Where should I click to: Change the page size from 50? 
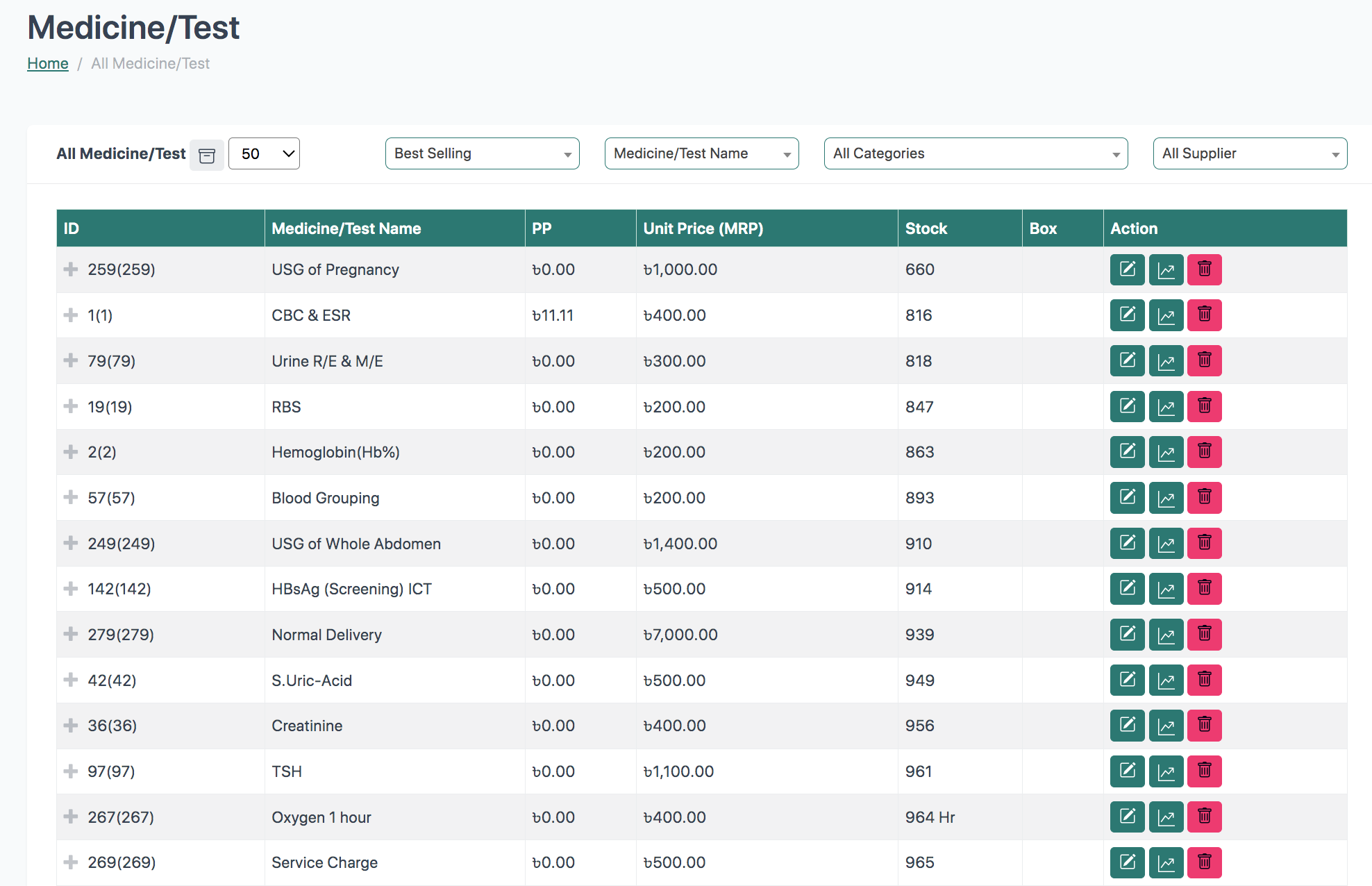(264, 153)
